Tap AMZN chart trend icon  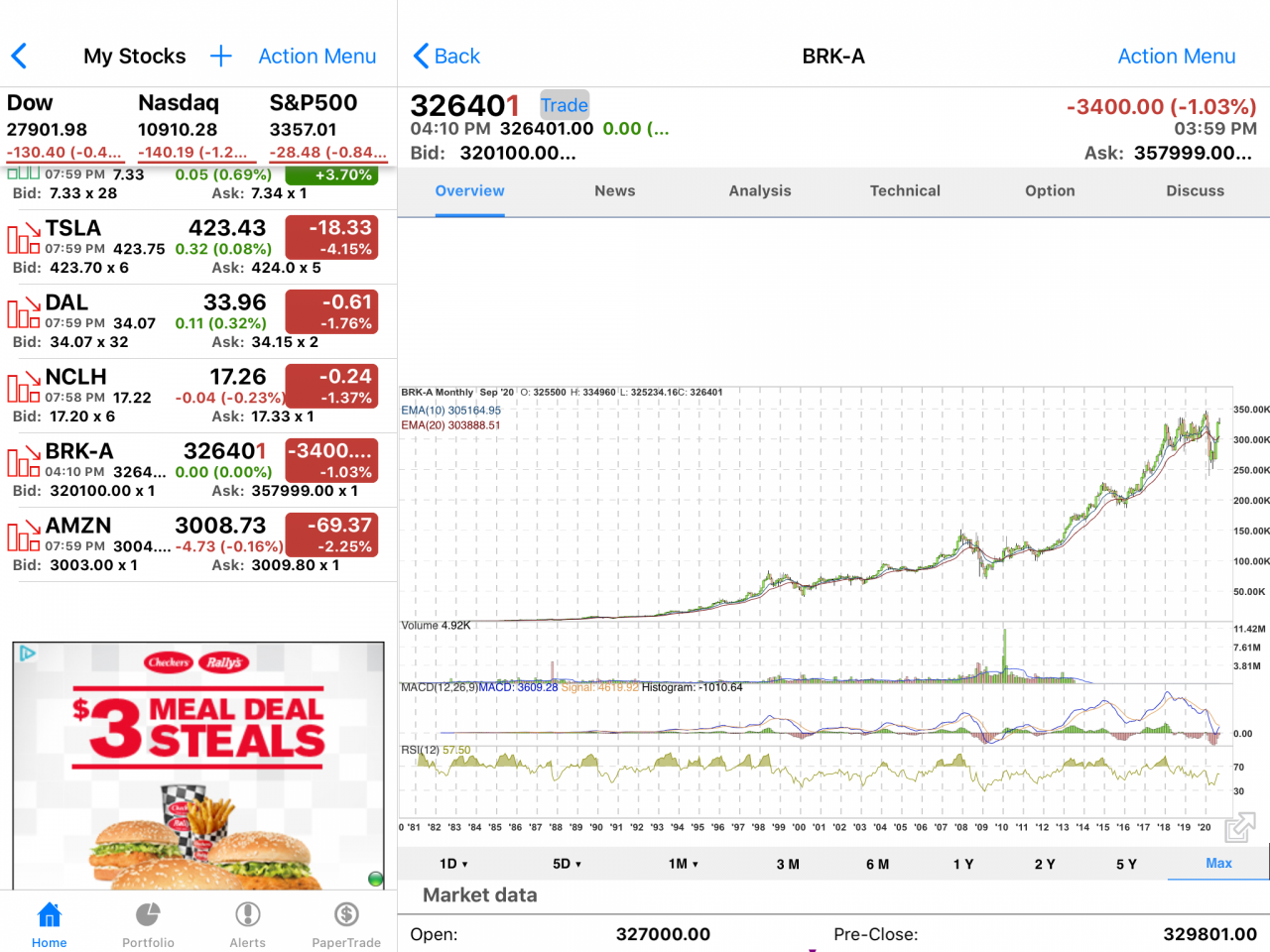coord(24,535)
